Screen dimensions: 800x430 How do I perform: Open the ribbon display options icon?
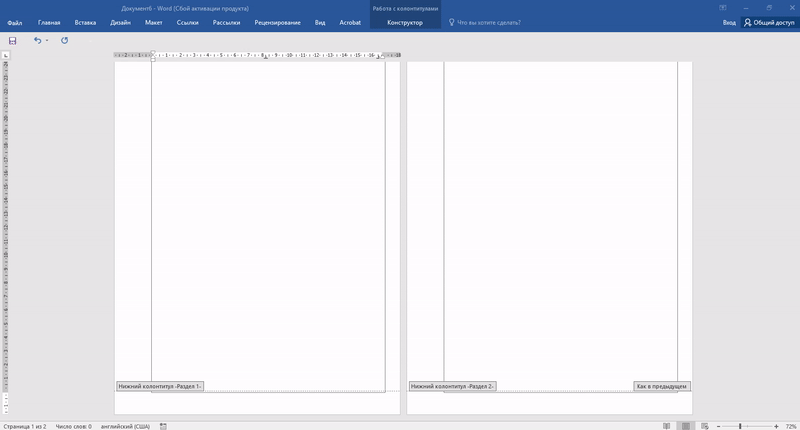[x=722, y=7]
